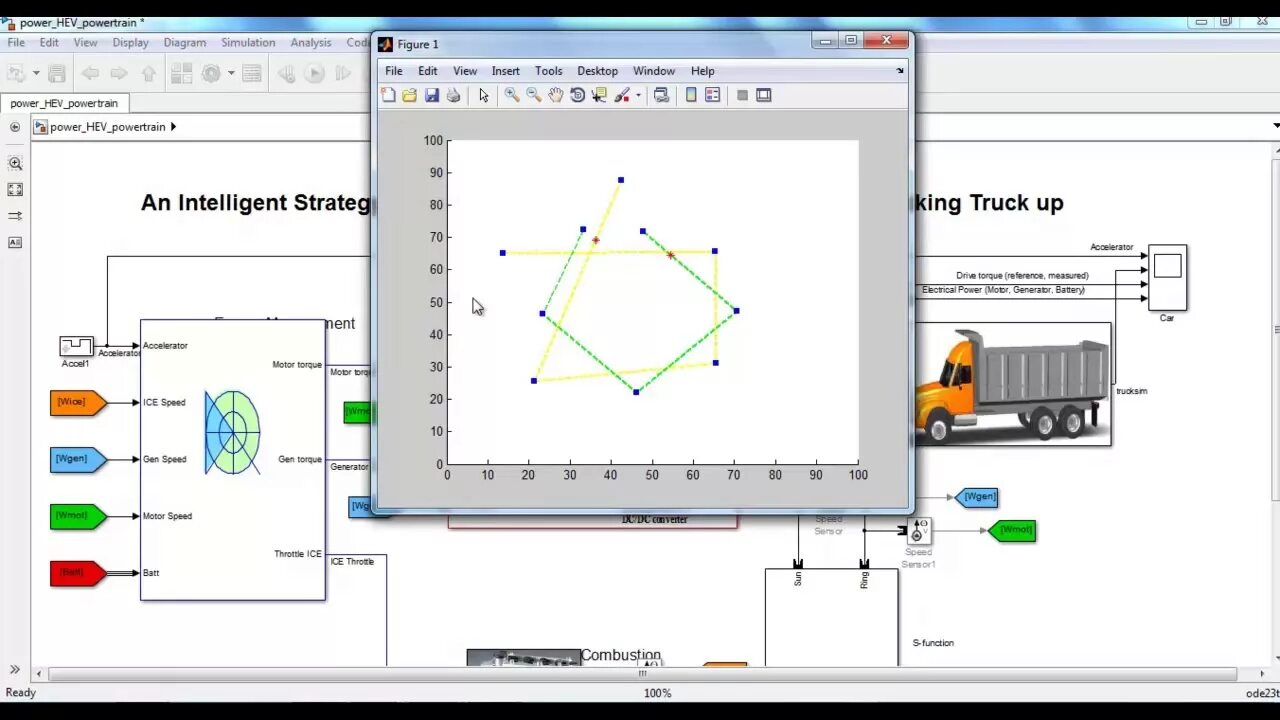Click the Step Back simulation button

[286, 73]
